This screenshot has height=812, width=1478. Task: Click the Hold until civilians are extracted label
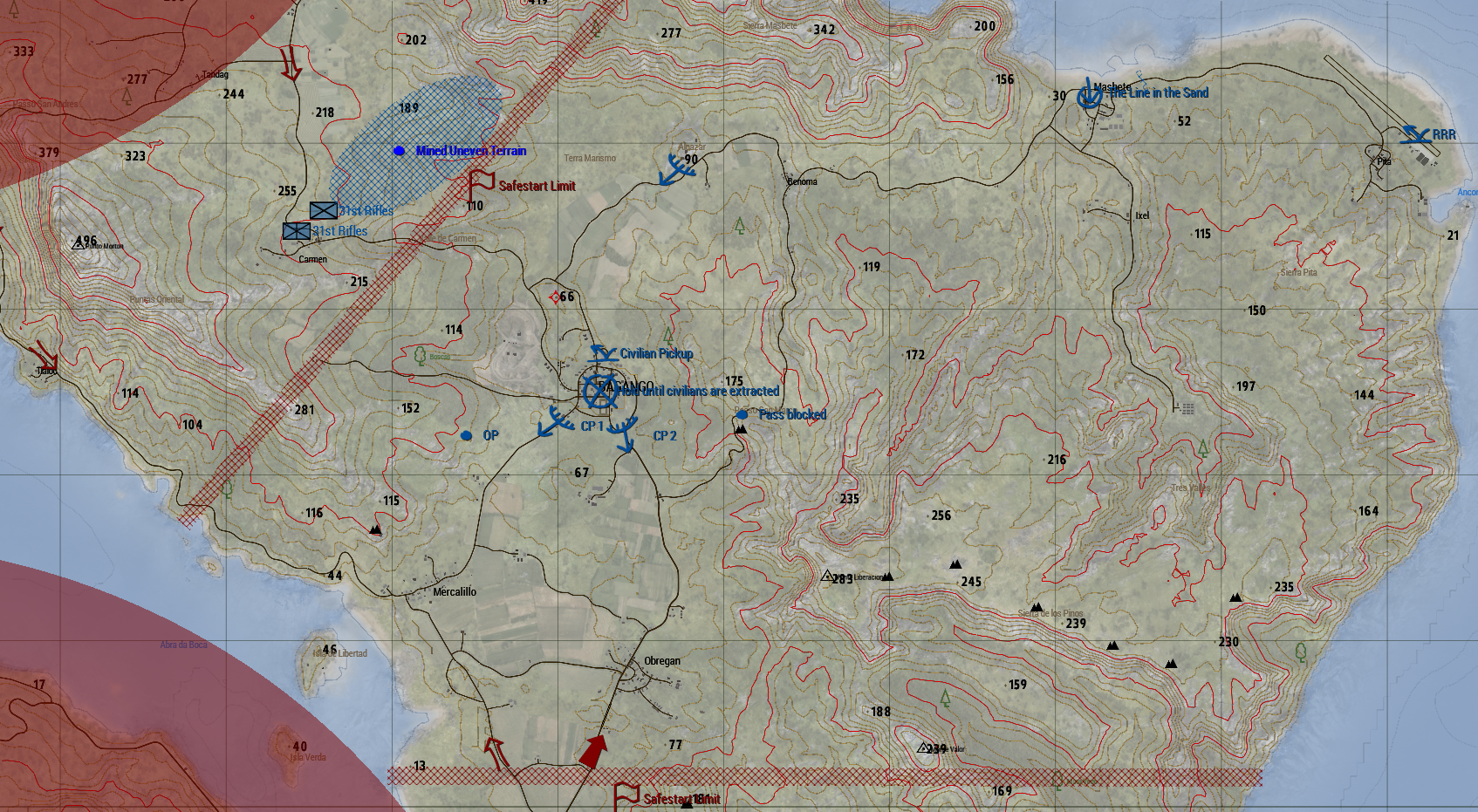tap(699, 392)
